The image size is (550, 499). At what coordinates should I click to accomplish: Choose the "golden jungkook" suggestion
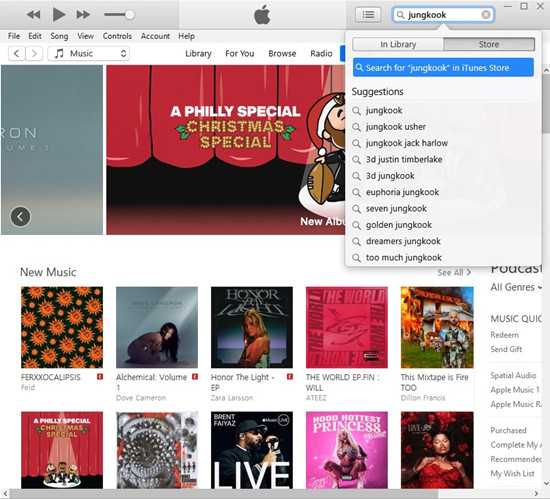click(443, 225)
